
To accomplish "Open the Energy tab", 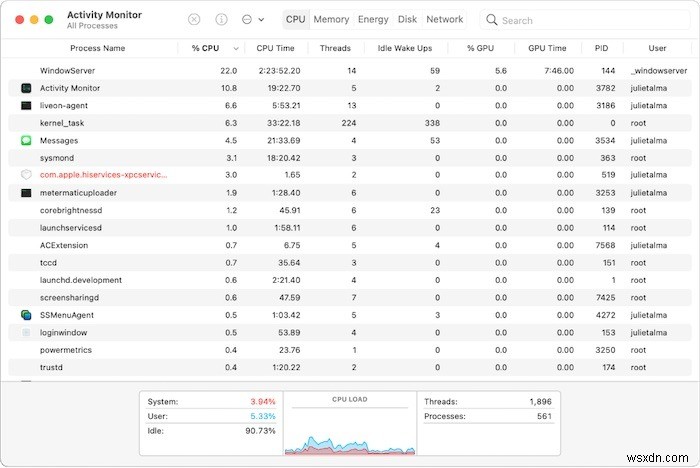I will coord(373,19).
